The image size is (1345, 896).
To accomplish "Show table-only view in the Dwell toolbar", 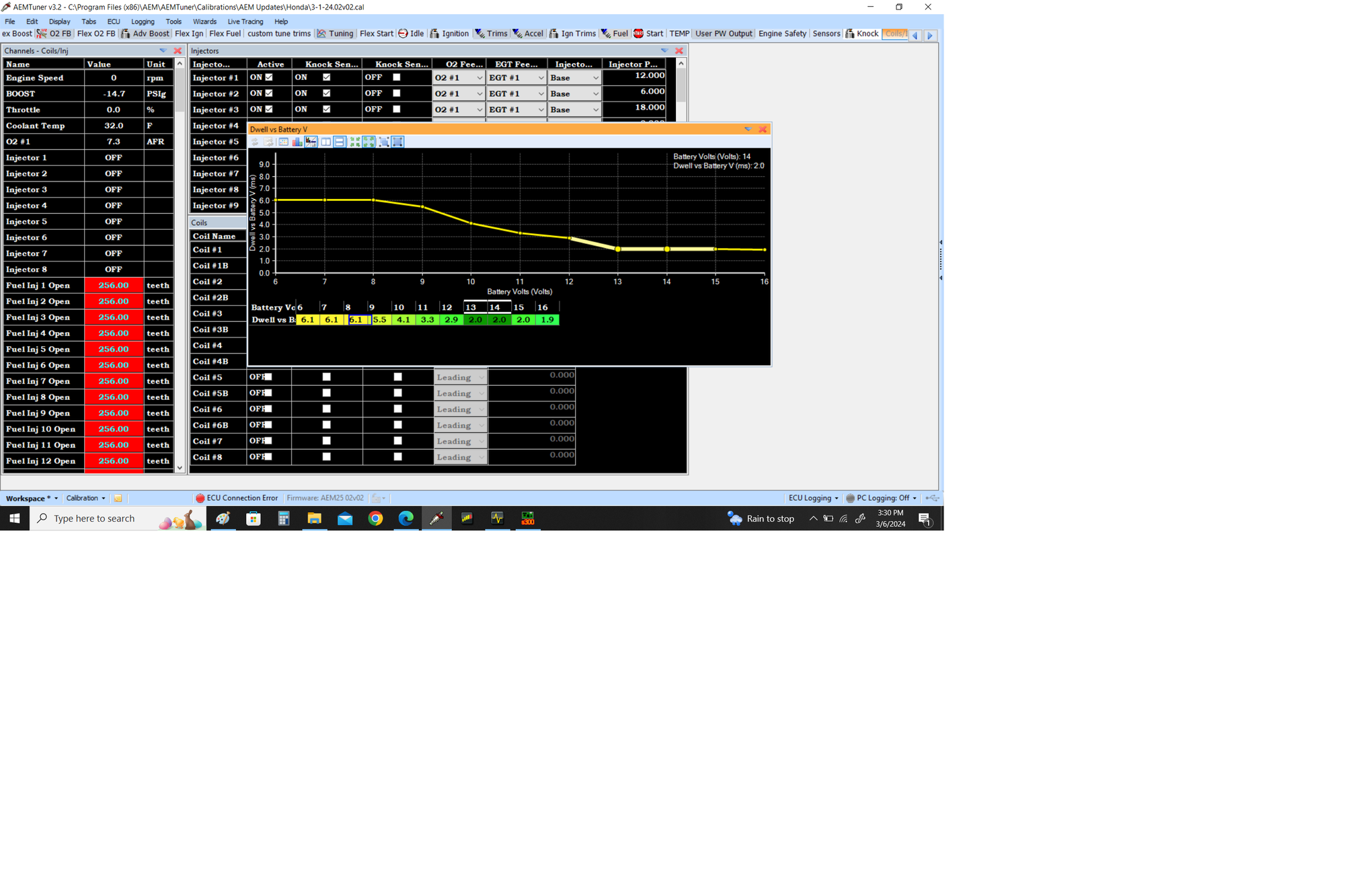I will [x=283, y=142].
